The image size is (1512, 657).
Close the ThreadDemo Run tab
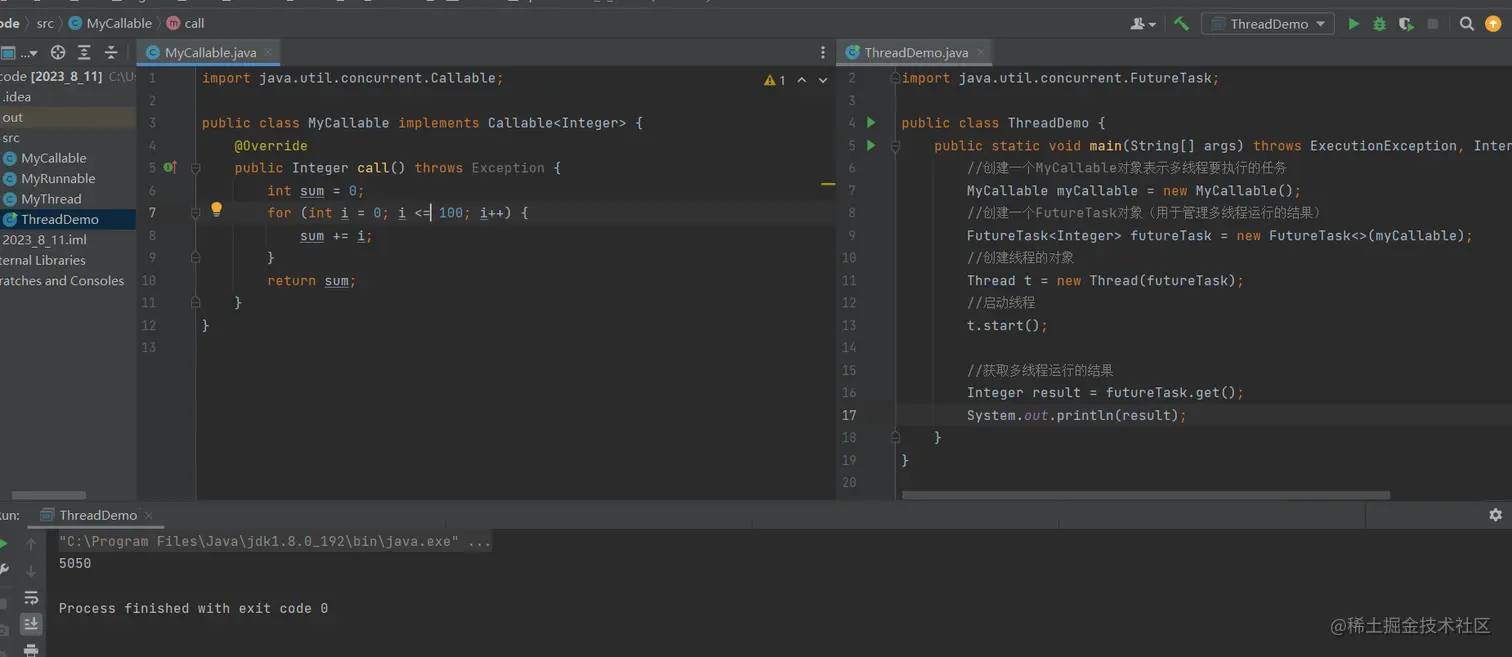[150, 515]
